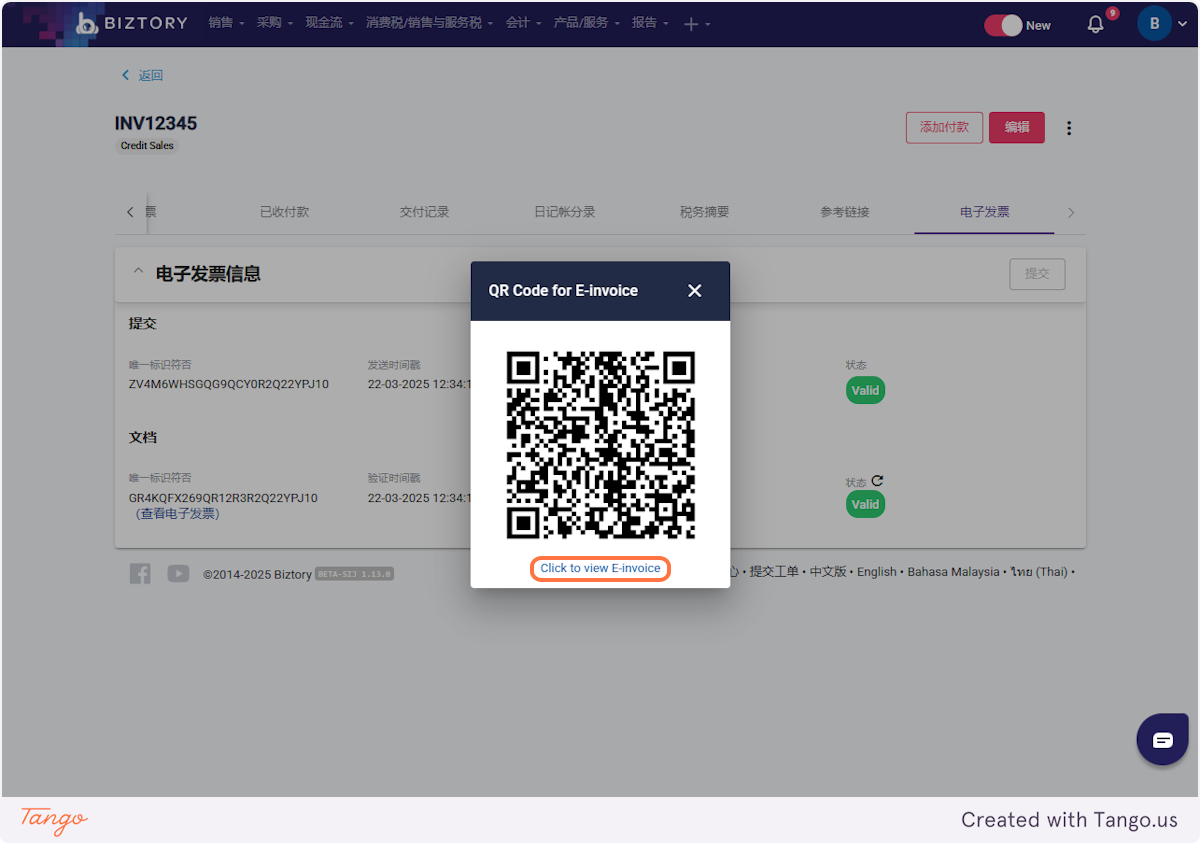Image resolution: width=1200 pixels, height=843 pixels.
Task: Click the BETA-SIJ 1.13.0 version badge
Action: (x=354, y=574)
